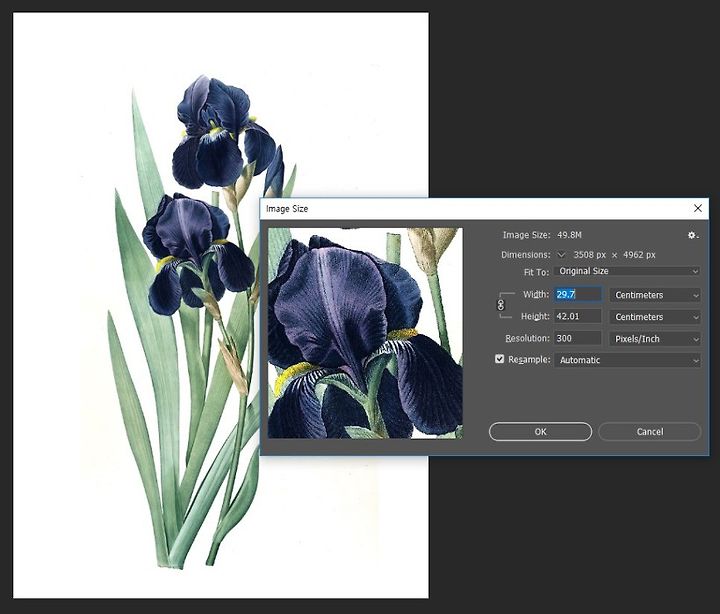Open the Resolution units dropdown
Viewport: 720px width, 614px height.
pyautogui.click(x=655, y=339)
